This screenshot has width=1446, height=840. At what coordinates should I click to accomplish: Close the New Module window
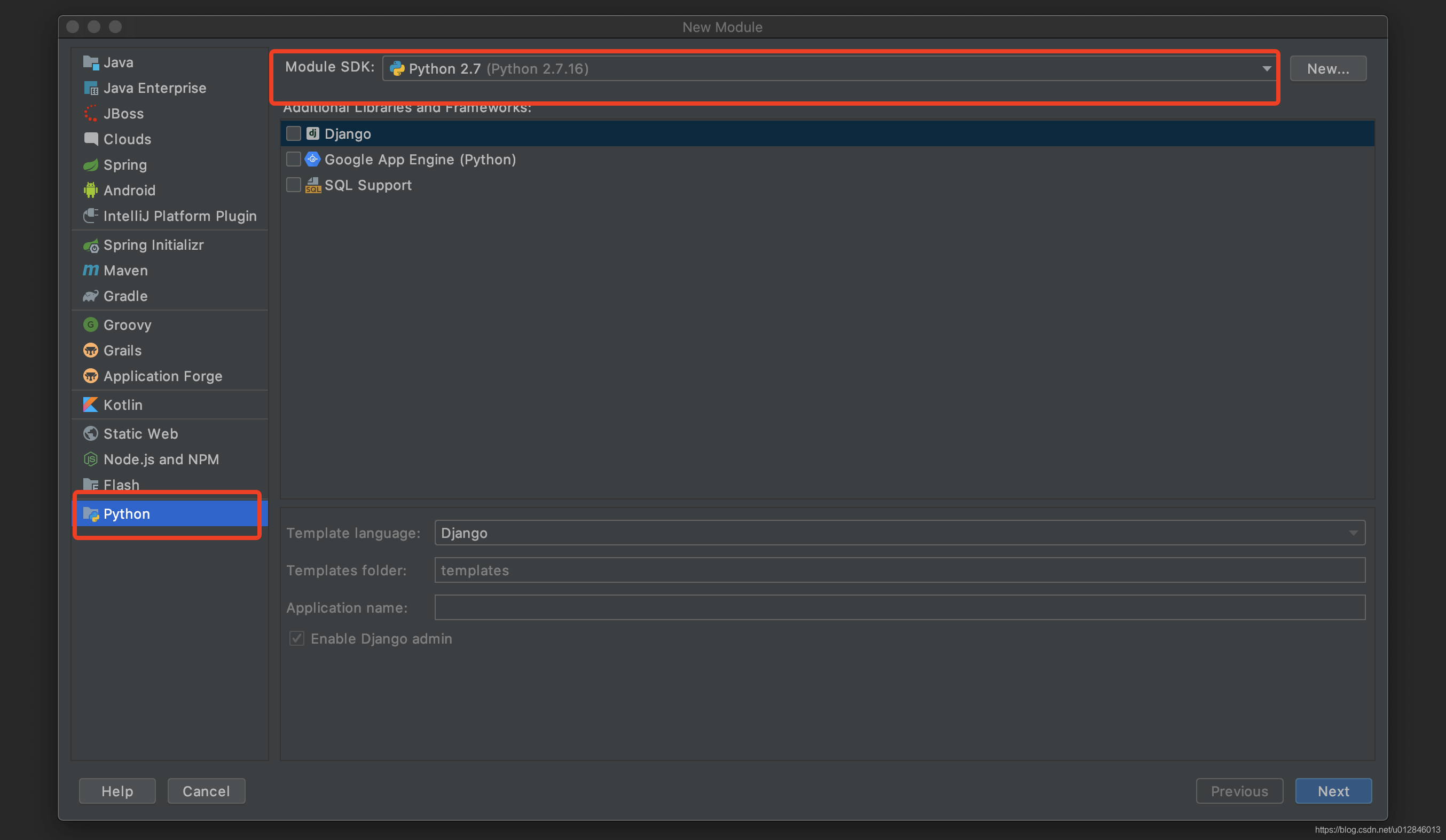tap(73, 26)
